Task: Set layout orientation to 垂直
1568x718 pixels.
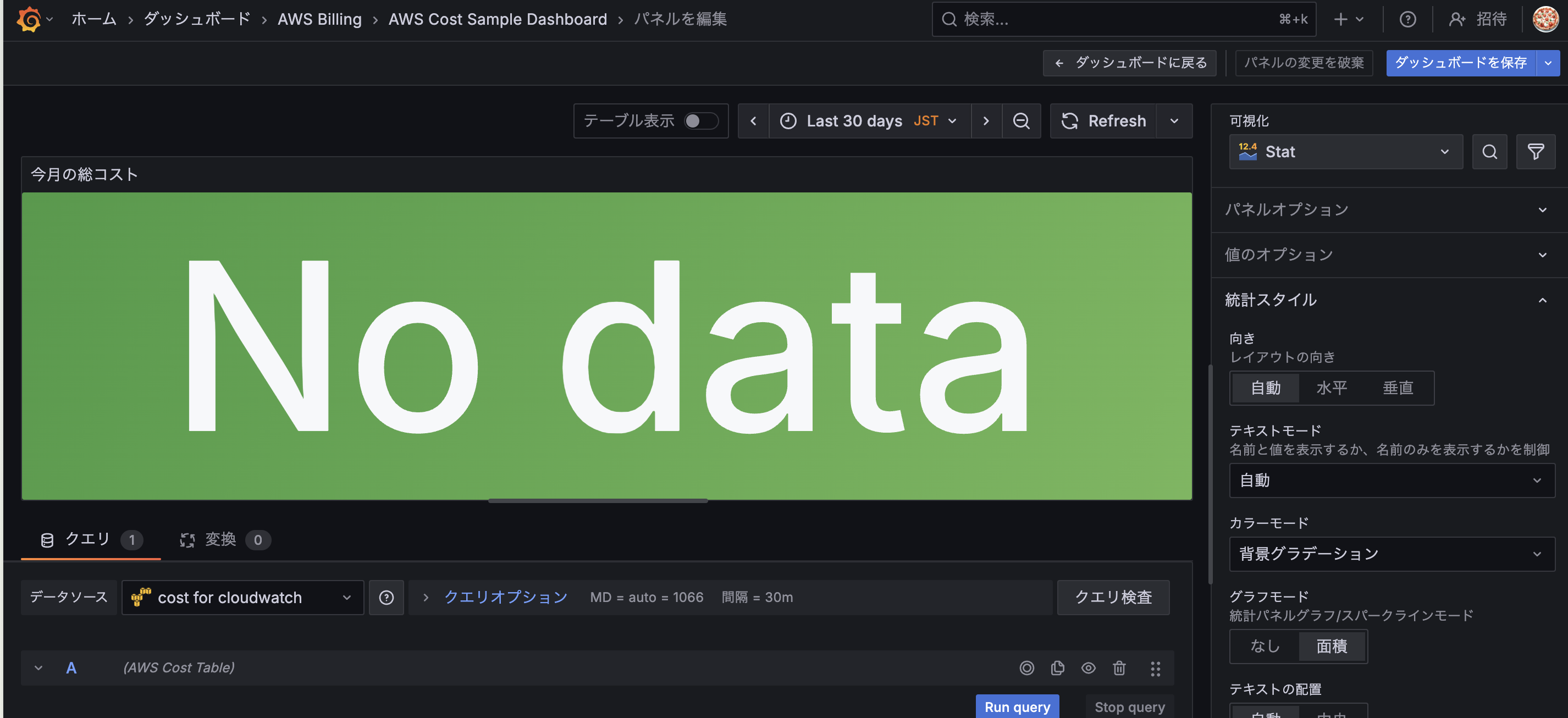Action: click(x=1398, y=388)
